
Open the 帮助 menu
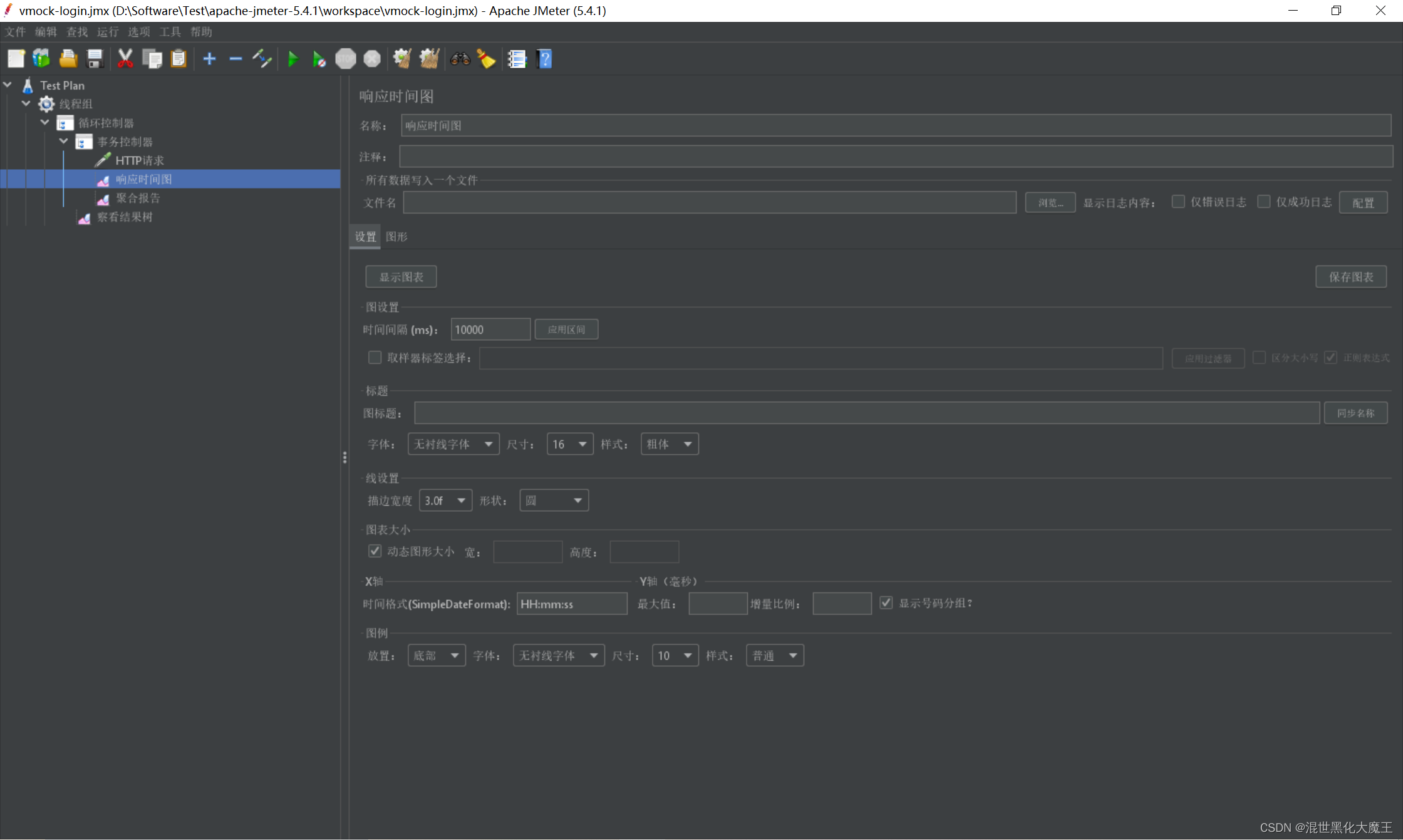pyautogui.click(x=201, y=32)
